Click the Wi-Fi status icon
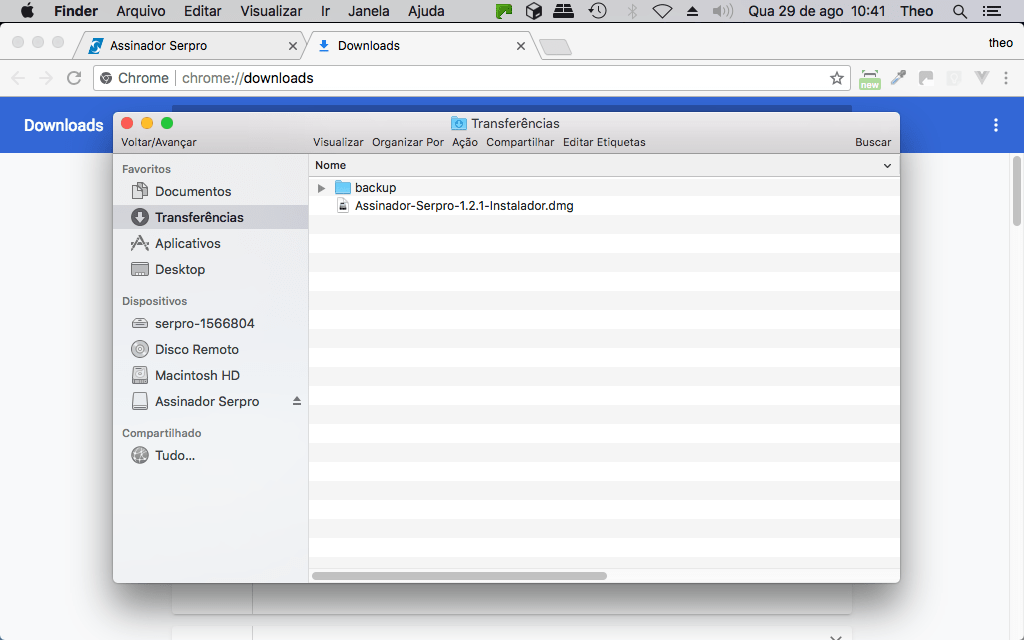Viewport: 1024px width, 640px height. pyautogui.click(x=662, y=12)
